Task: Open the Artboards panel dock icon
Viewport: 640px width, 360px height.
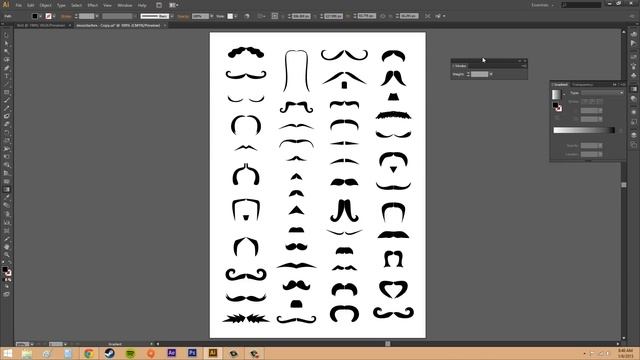Action: point(633,145)
